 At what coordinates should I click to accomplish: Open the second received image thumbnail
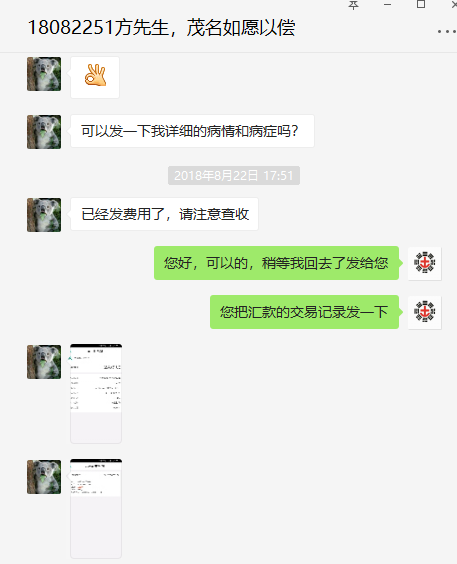[x=96, y=509]
